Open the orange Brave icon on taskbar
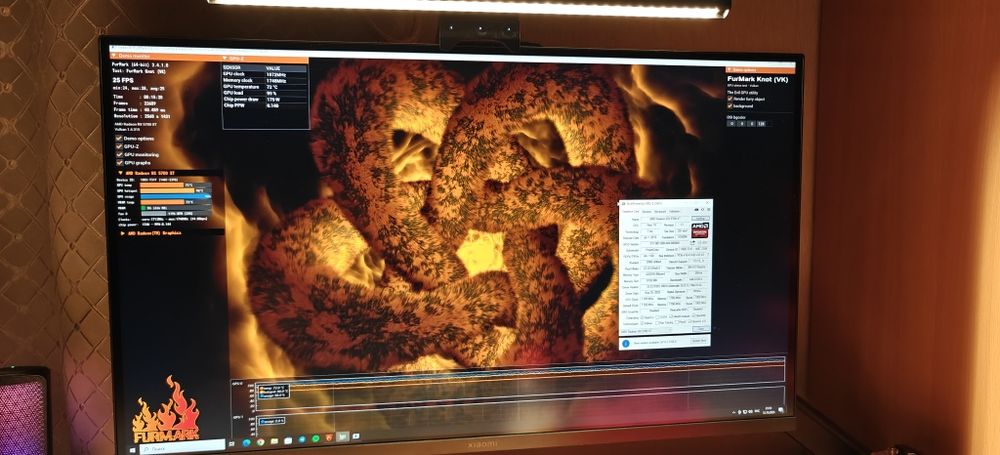Image resolution: width=1000 pixels, height=455 pixels. 329,438
